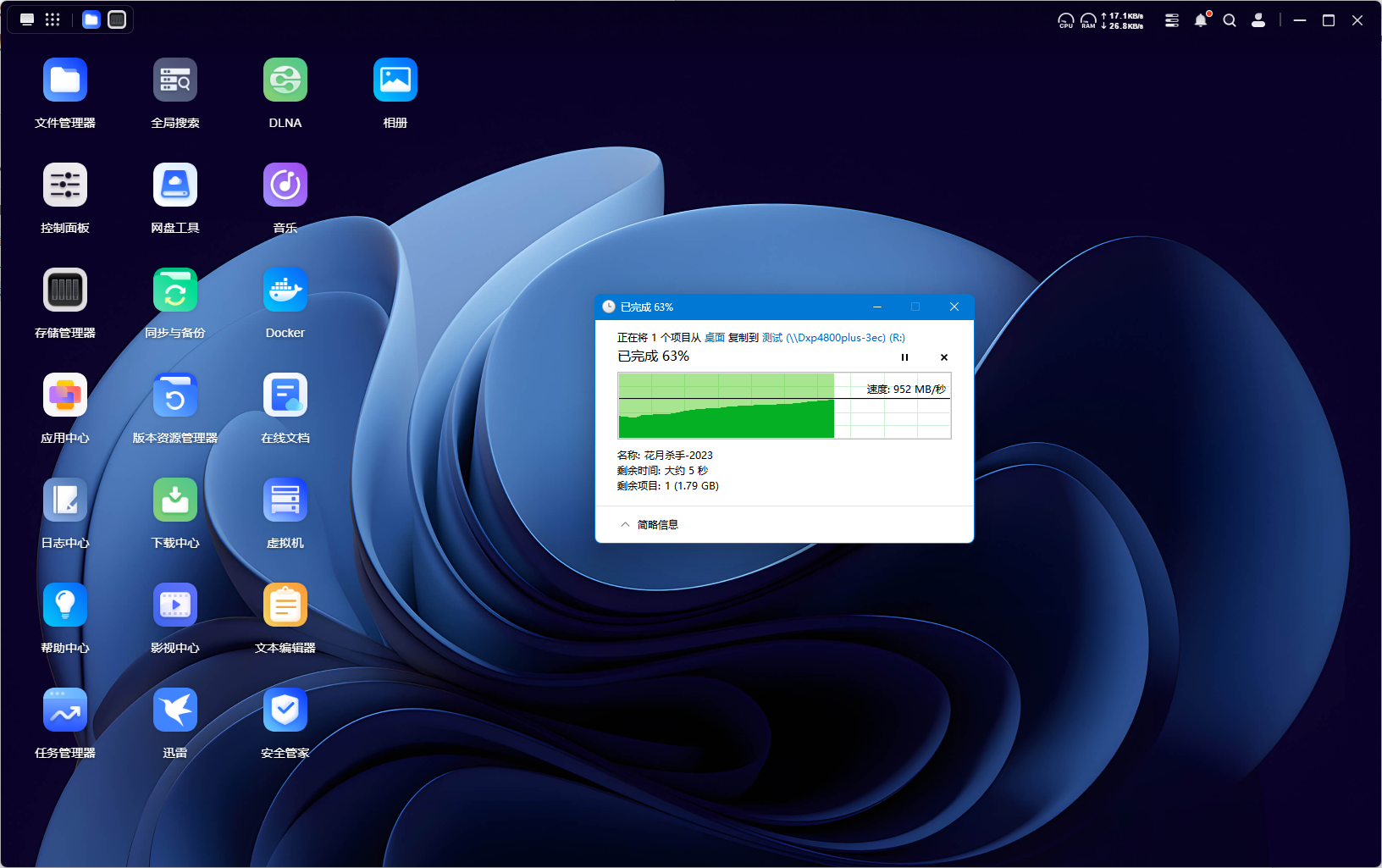Launch 下载中心 download center
Image resolution: width=1382 pixels, height=868 pixels.
(175, 500)
